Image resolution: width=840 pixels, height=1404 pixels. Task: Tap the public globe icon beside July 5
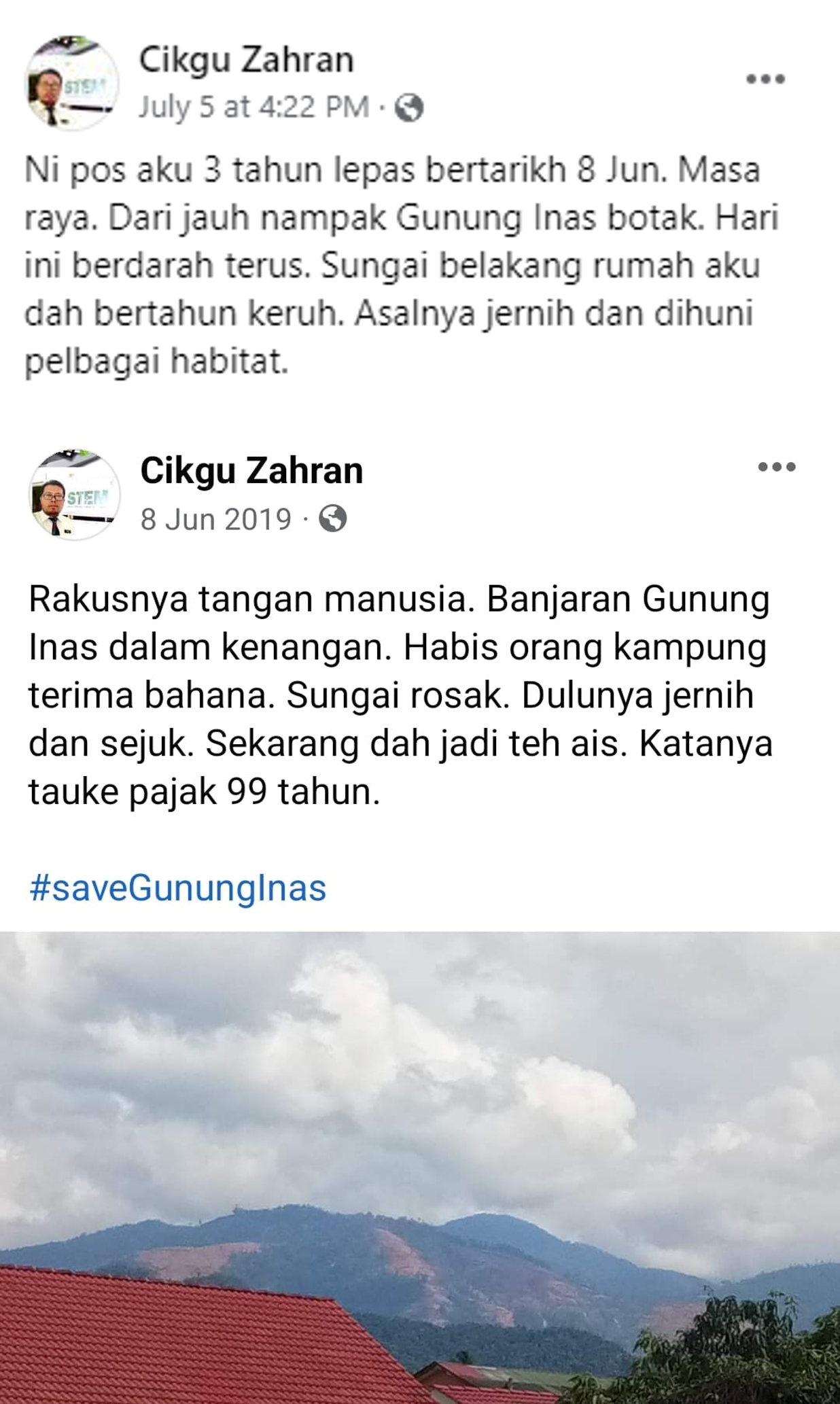click(409, 107)
